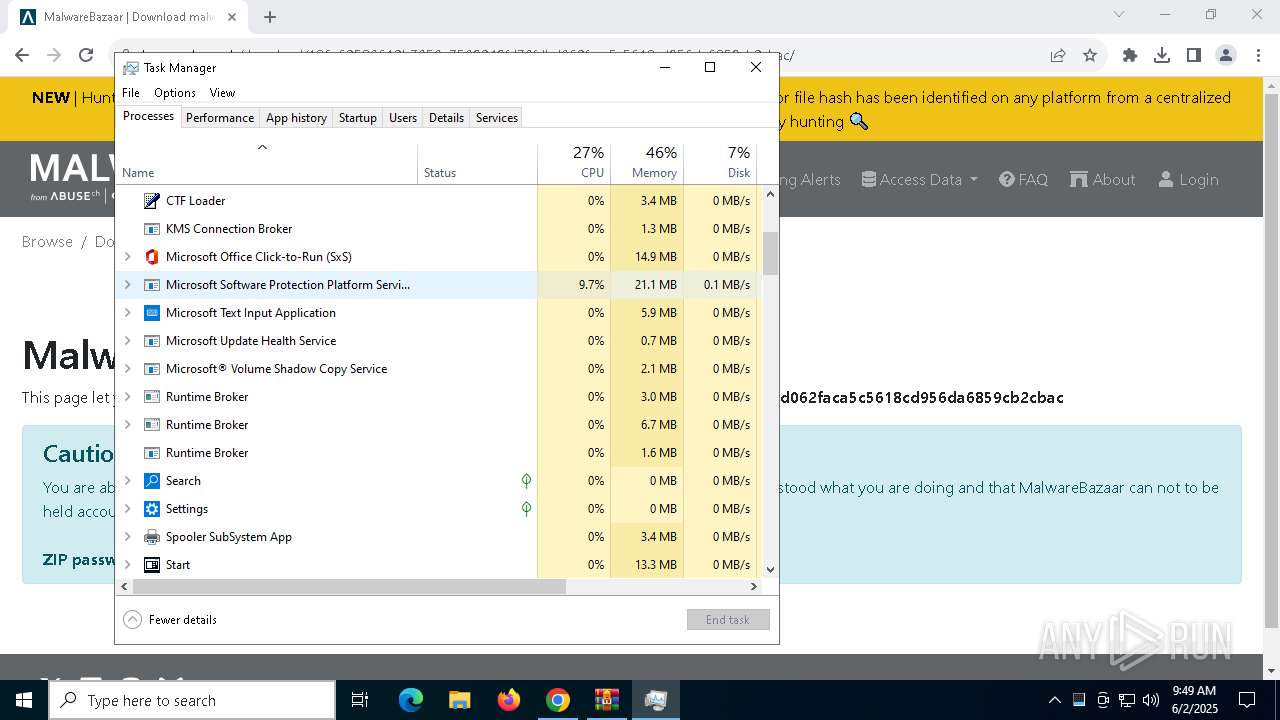Click the taskbar search input box
The height and width of the screenshot is (720, 1280).
(192, 700)
